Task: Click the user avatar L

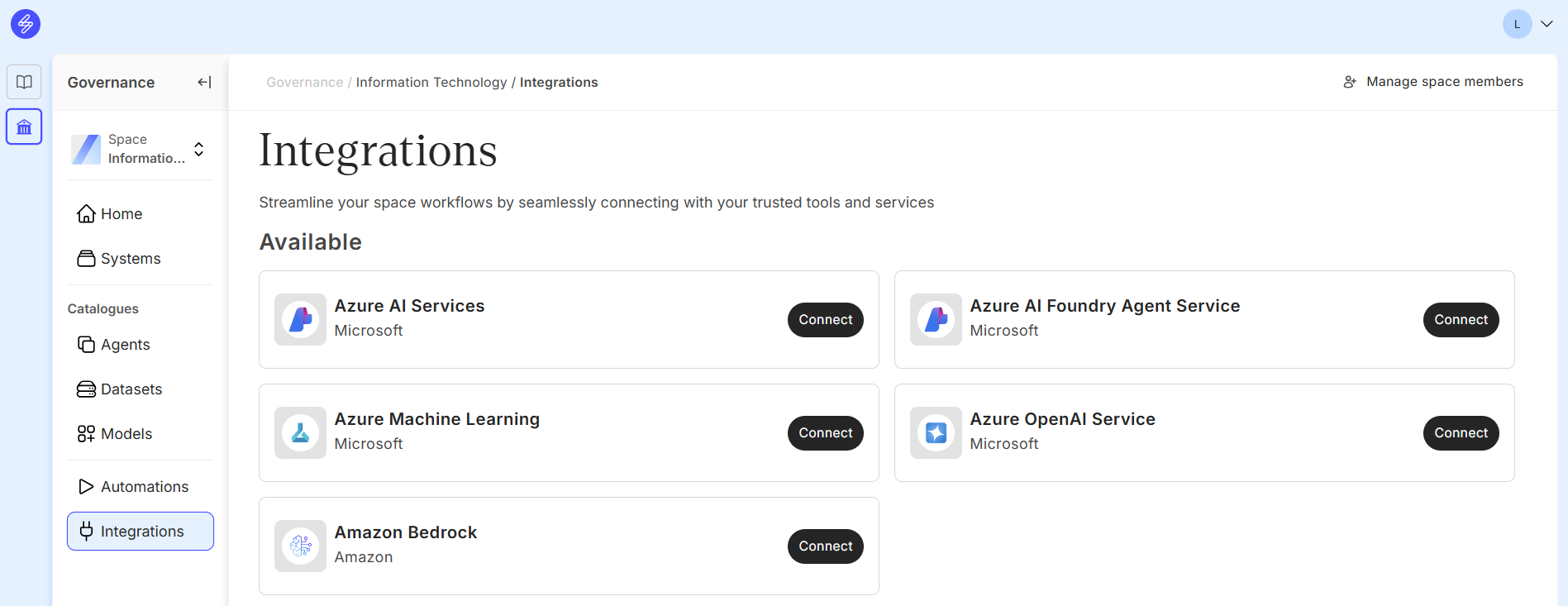Action: coord(1517,24)
